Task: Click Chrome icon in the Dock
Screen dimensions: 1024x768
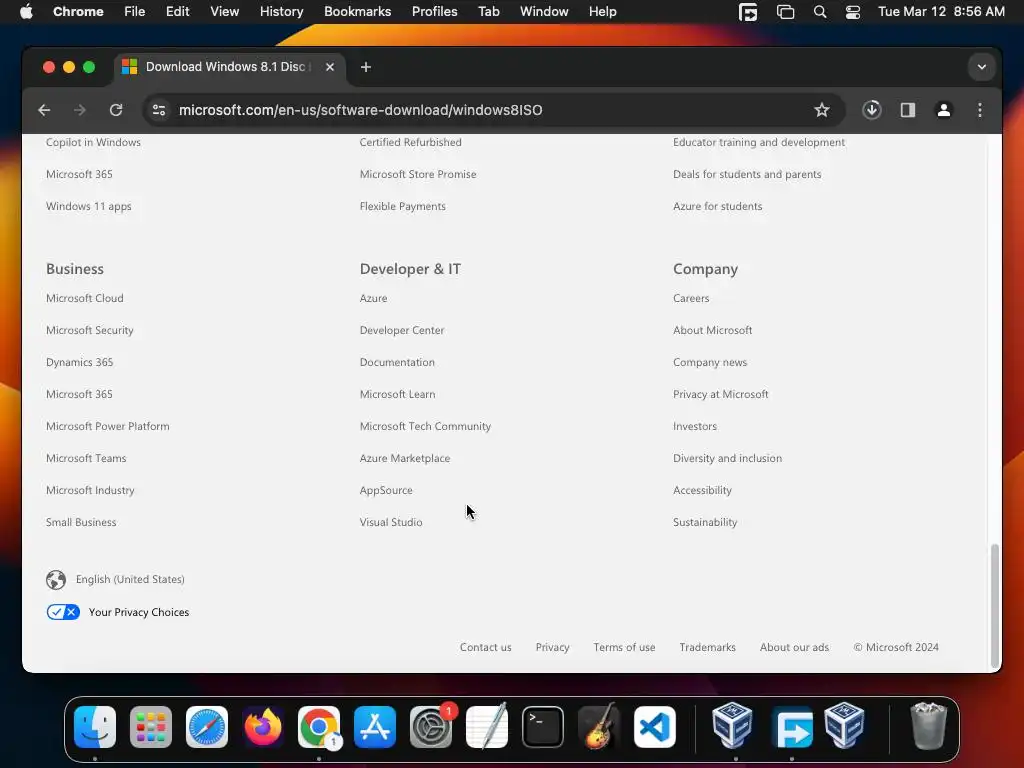Action: click(x=319, y=726)
